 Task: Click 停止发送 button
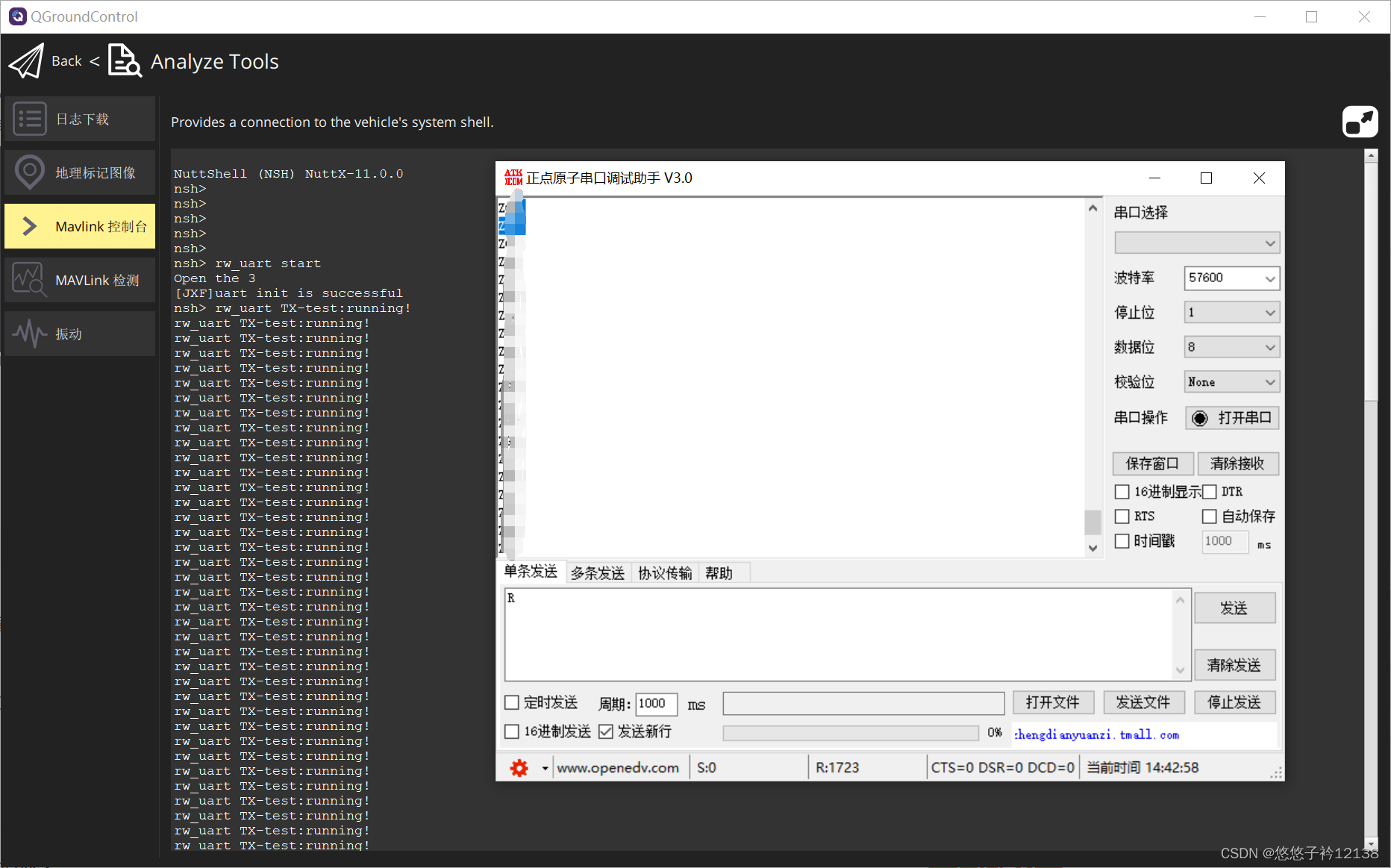(1234, 702)
